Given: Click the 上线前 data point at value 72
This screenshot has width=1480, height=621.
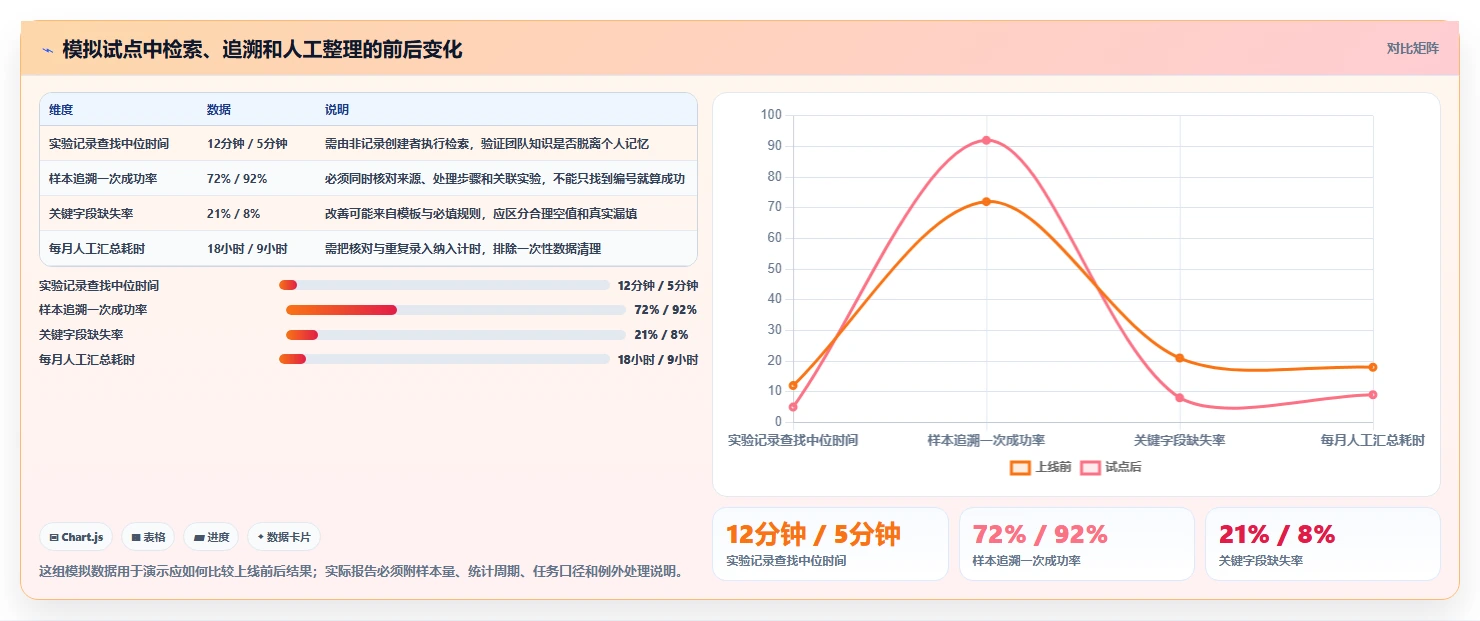Looking at the screenshot, I should pos(986,201).
